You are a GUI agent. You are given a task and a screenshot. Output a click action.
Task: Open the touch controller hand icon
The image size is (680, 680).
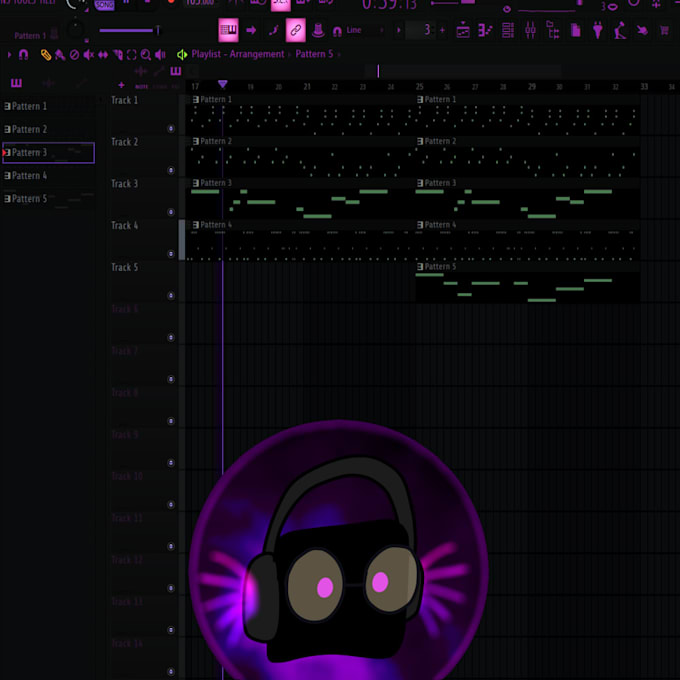[x=643, y=30]
